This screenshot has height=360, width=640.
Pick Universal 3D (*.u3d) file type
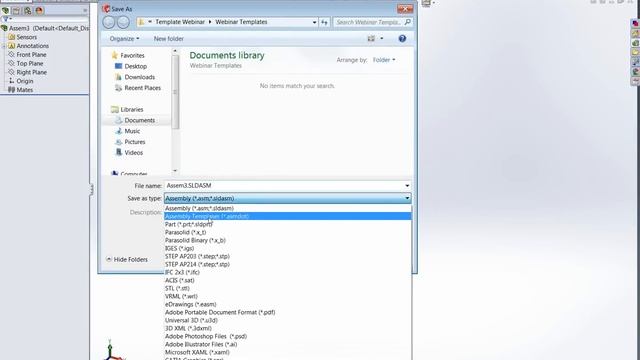(287, 320)
